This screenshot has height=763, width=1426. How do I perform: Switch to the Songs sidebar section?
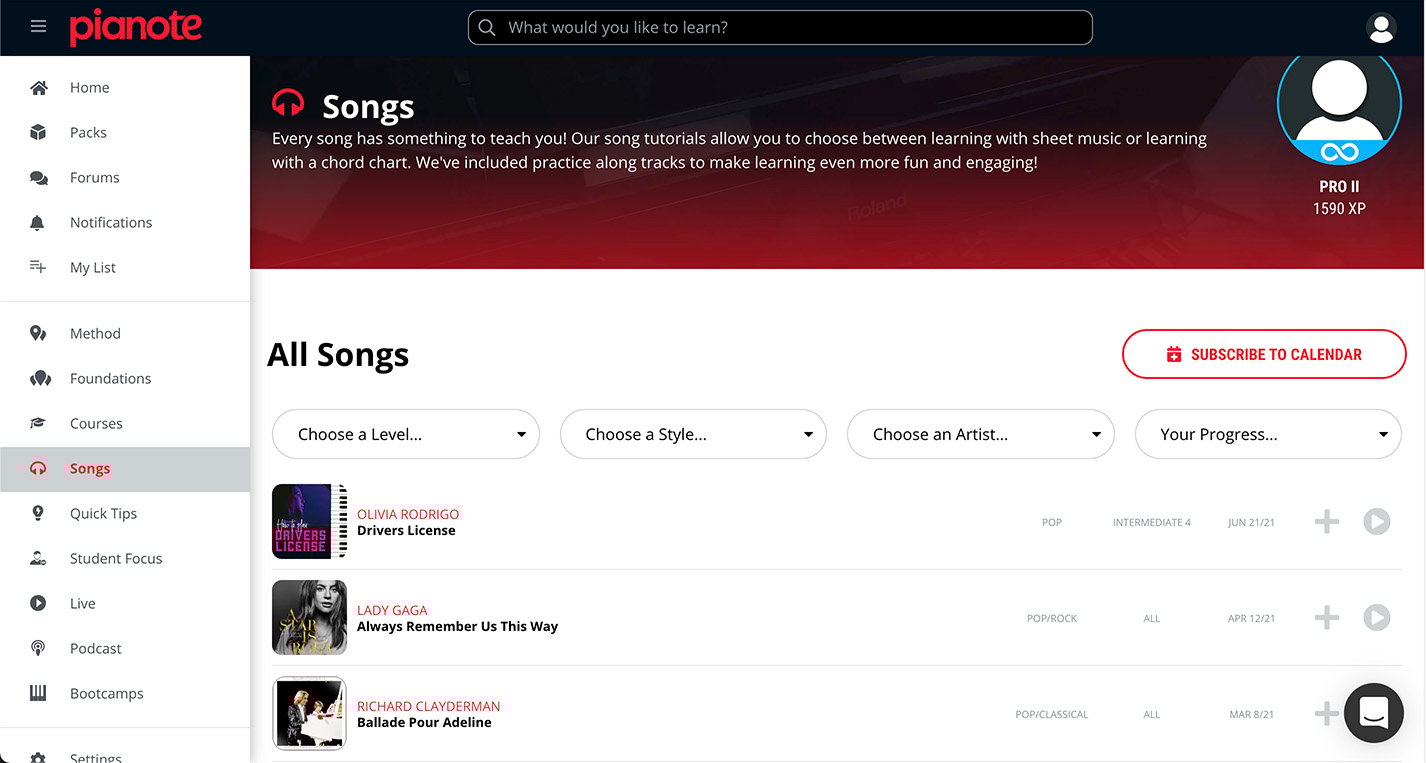coord(89,468)
